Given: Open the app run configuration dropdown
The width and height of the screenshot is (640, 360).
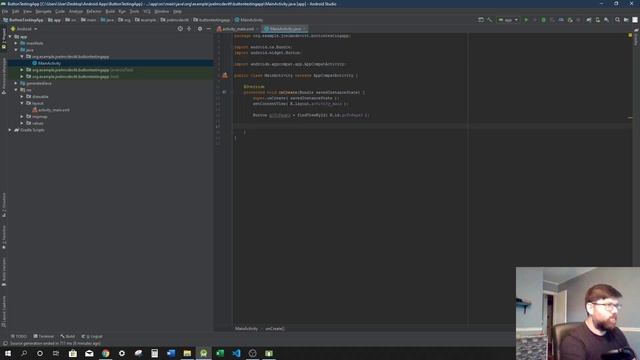Looking at the screenshot, I should click(x=508, y=20).
